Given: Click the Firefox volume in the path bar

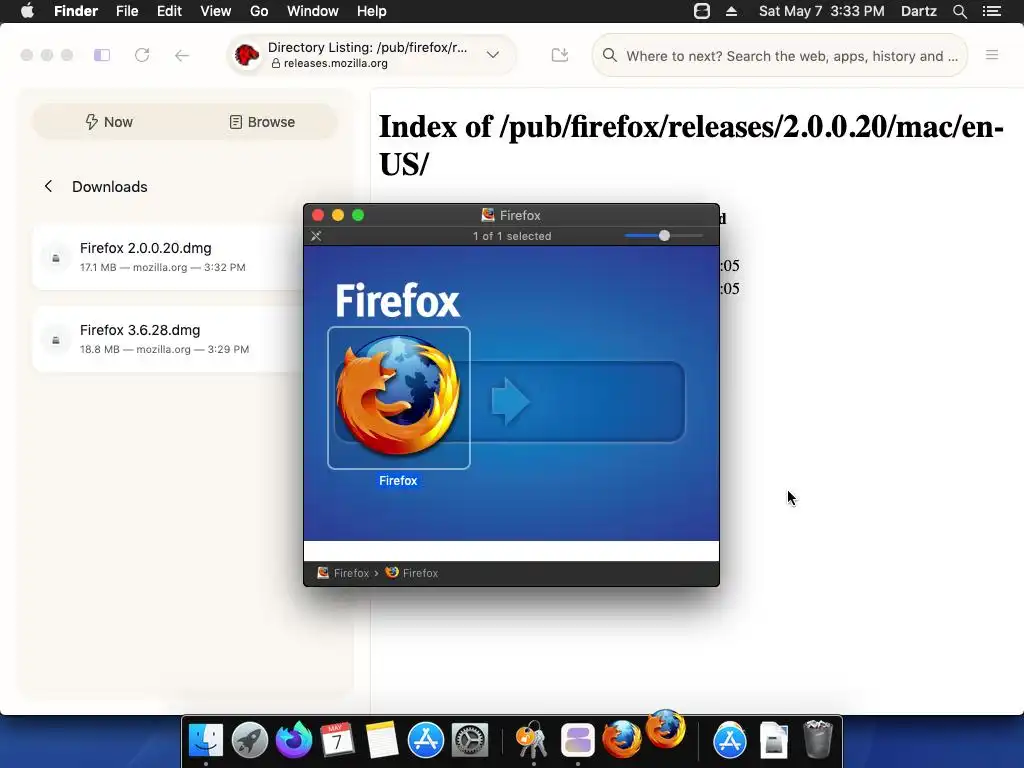Looking at the screenshot, I should pos(343,573).
